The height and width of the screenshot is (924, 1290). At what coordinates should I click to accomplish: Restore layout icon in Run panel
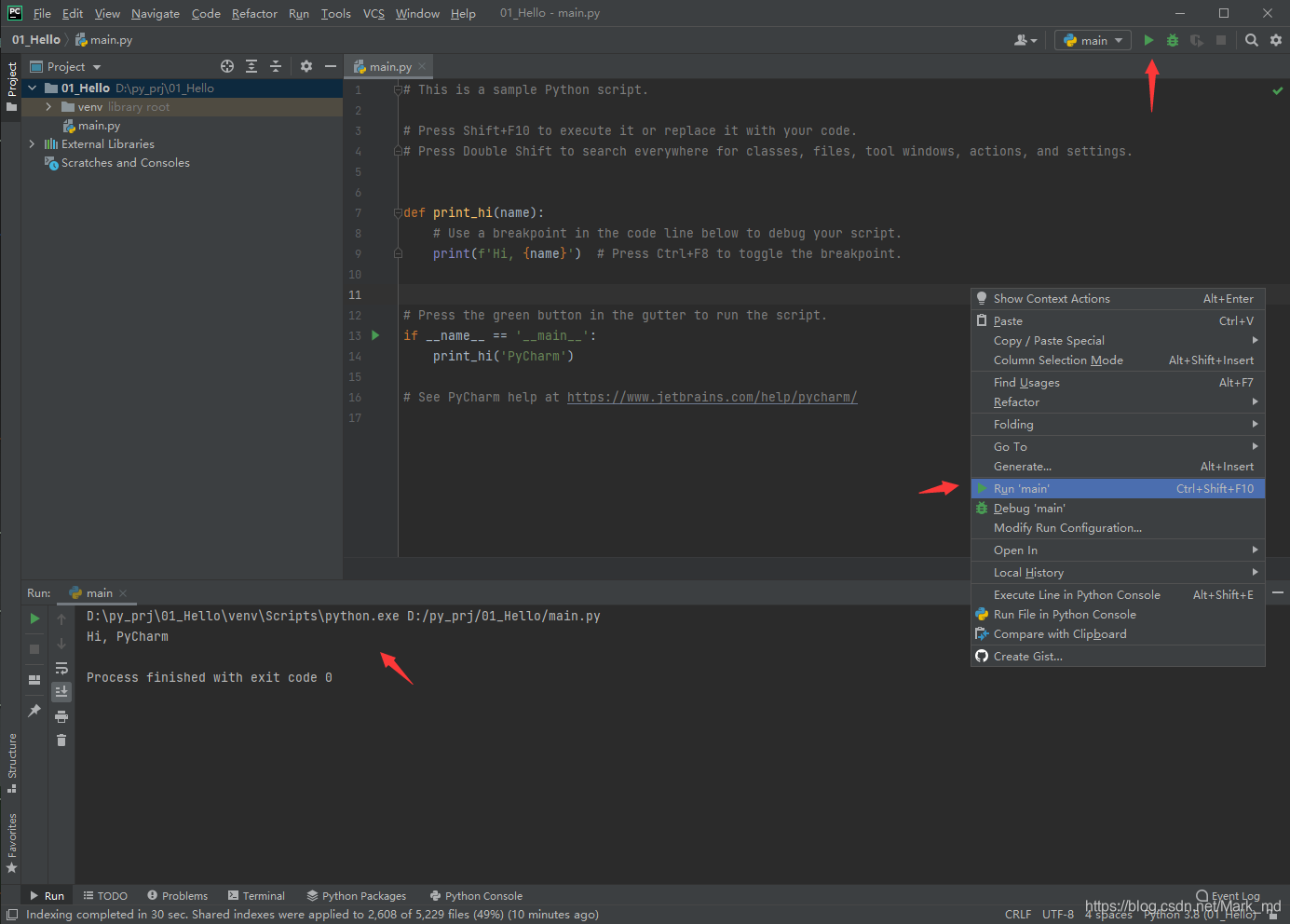point(34,680)
